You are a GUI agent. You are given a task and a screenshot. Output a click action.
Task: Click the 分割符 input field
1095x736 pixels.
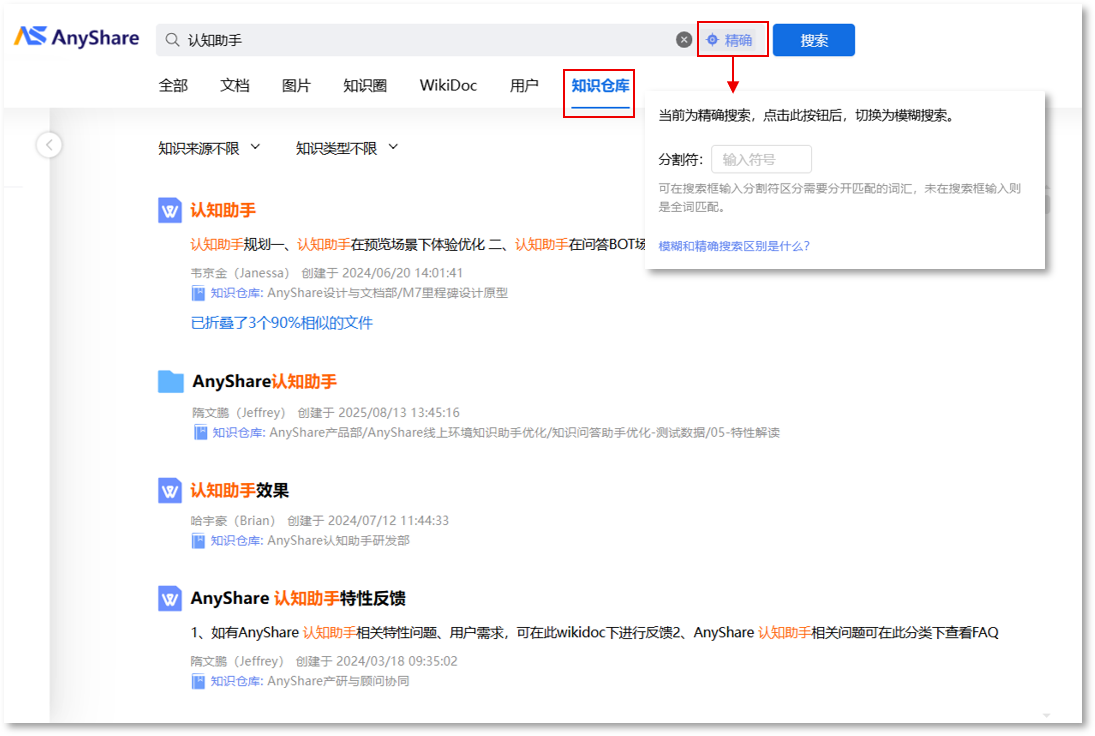click(x=761, y=159)
